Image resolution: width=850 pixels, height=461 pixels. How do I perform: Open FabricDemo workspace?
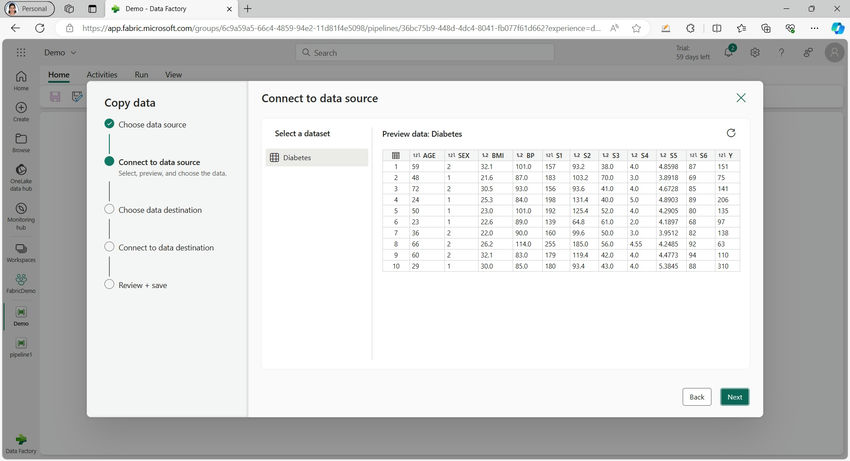click(x=21, y=284)
